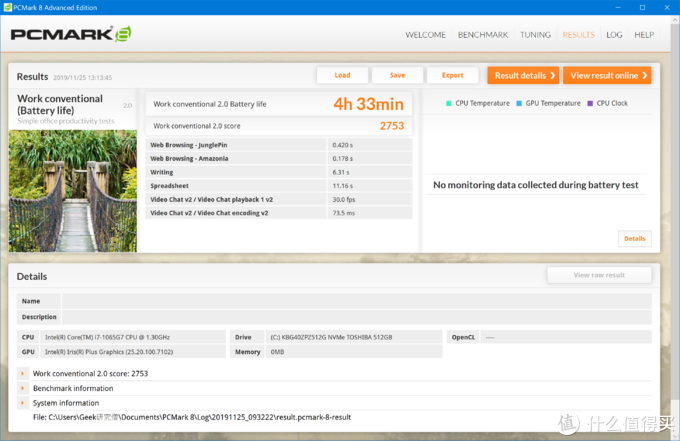
Task: Click the Name input field
Action: (356, 301)
